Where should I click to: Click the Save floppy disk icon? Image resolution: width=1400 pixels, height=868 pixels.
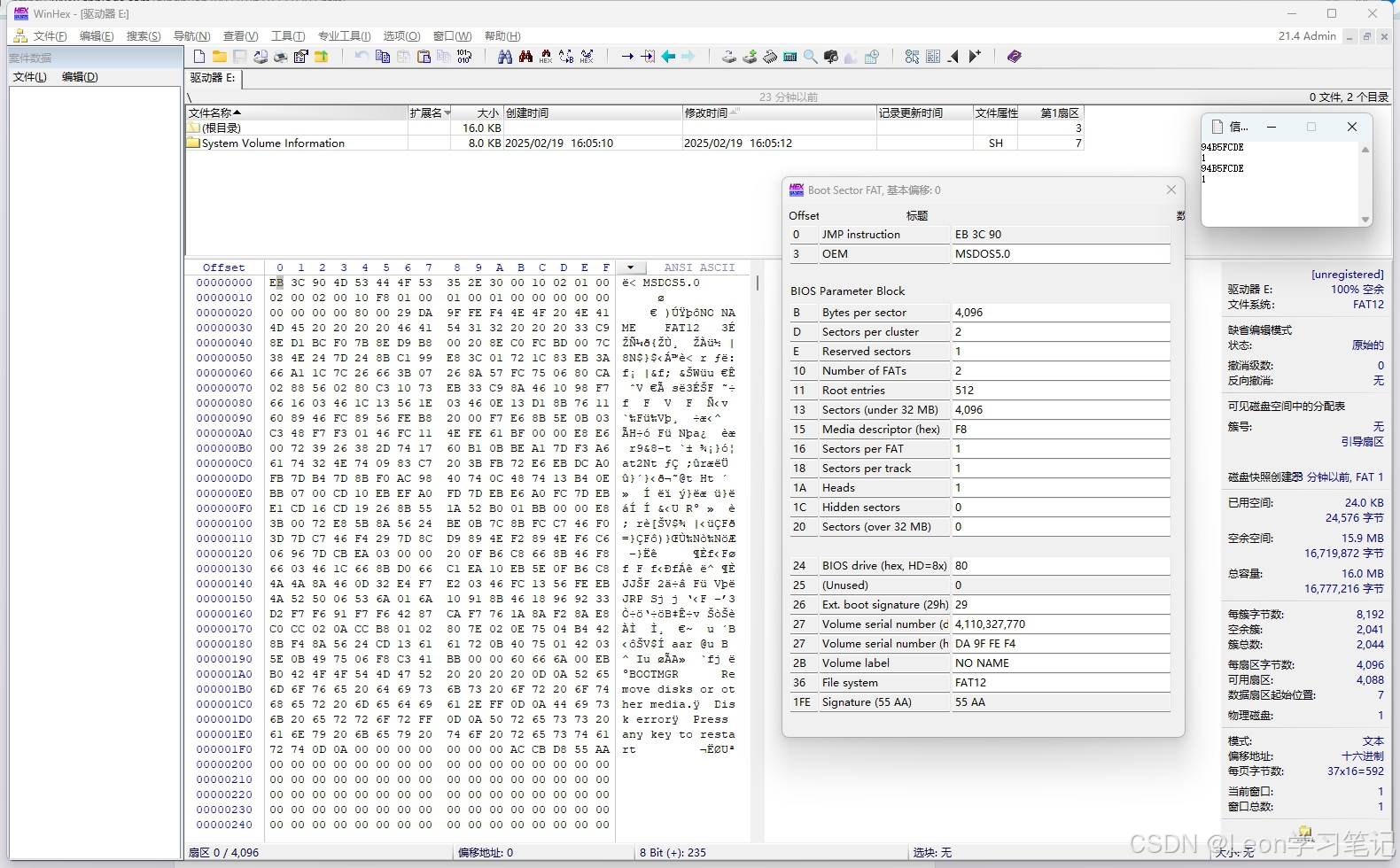240,57
